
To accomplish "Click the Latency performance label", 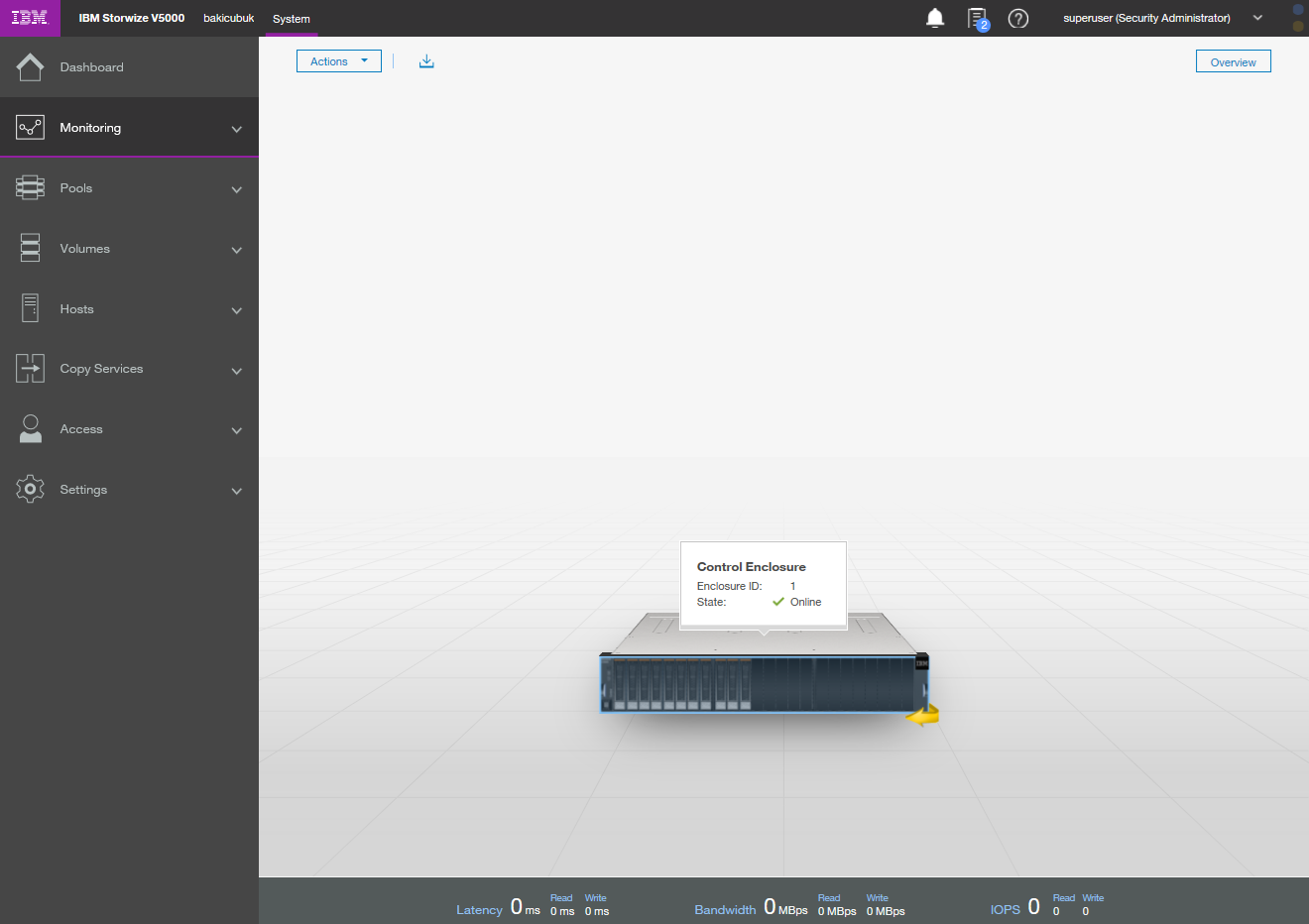I will [479, 910].
